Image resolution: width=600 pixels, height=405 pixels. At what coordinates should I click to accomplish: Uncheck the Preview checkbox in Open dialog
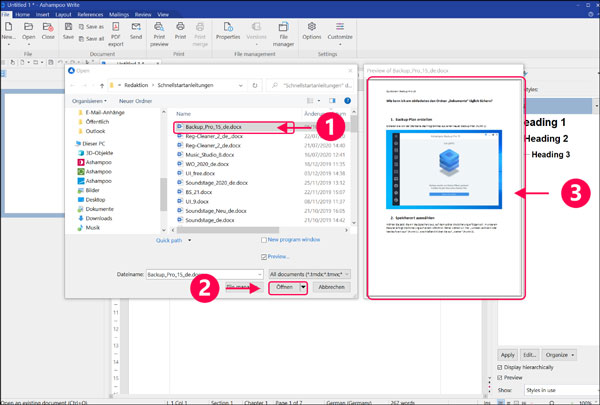263,256
